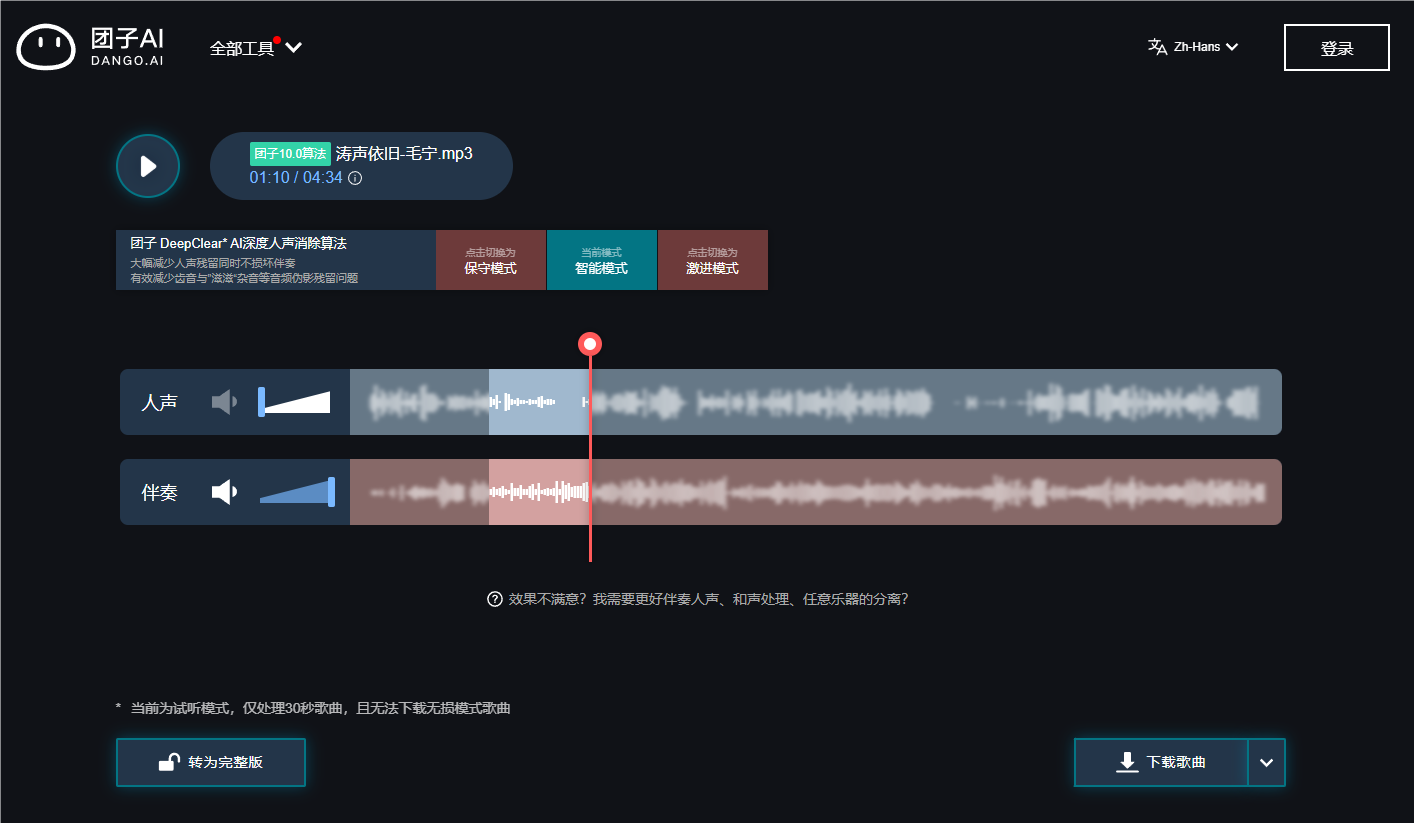Click the question mark help icon
1414x823 pixels.
(x=493, y=598)
